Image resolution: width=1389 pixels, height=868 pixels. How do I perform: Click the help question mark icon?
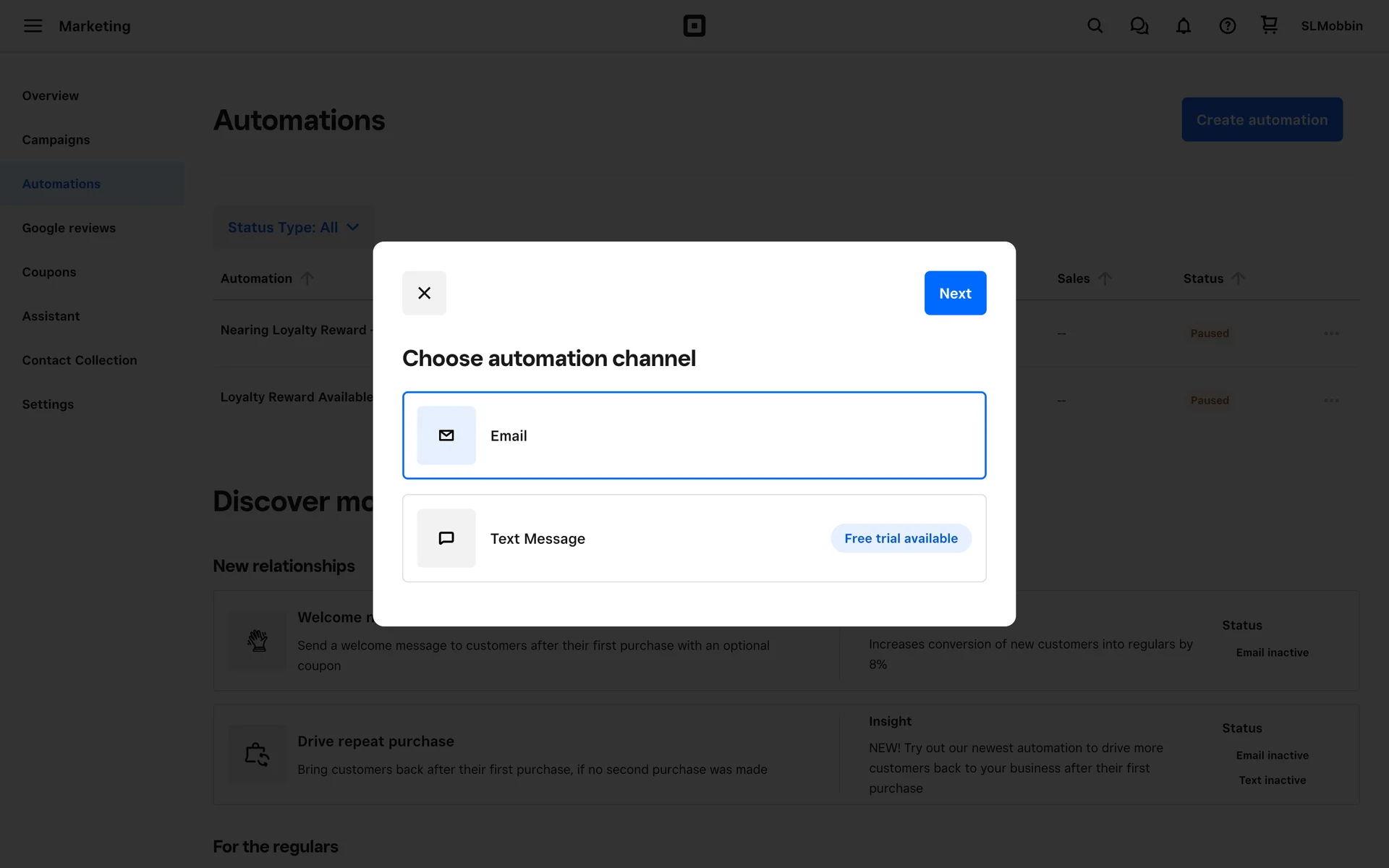click(1227, 26)
